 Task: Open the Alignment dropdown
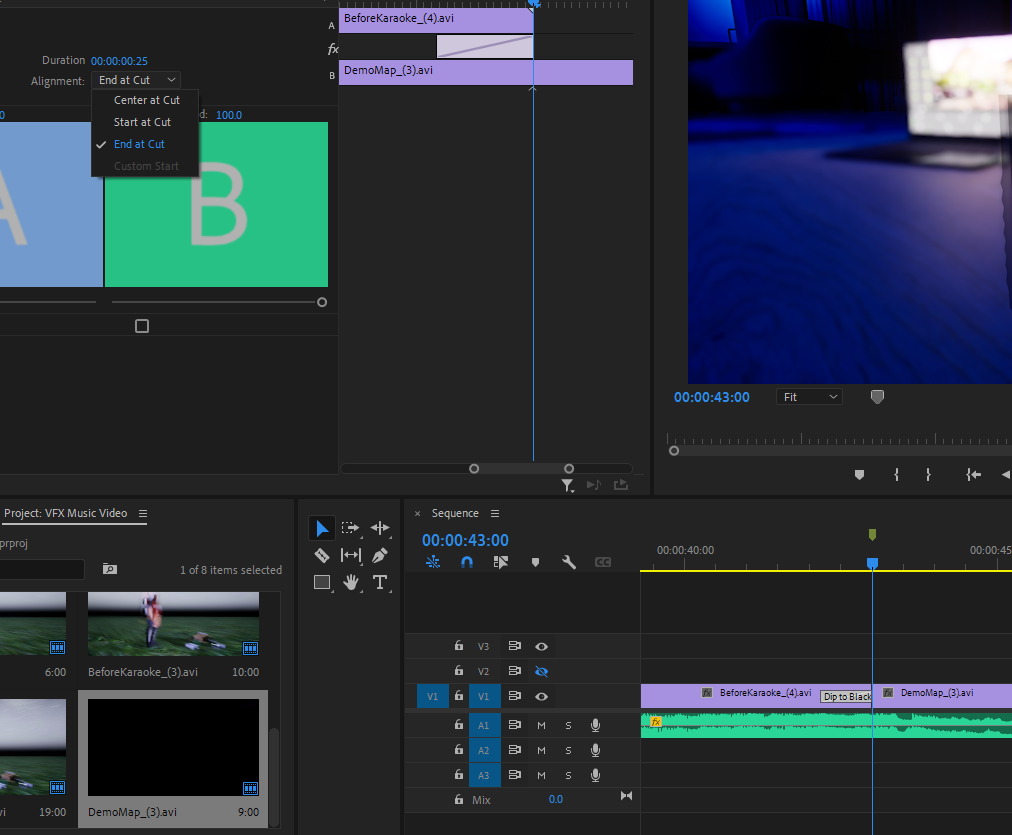[x=136, y=80]
